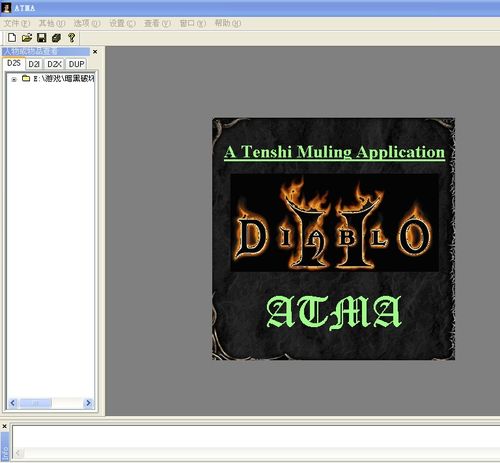Click the ATMA title bar portrait icon
Viewport: 500px width, 463px height.
pos(6,8)
